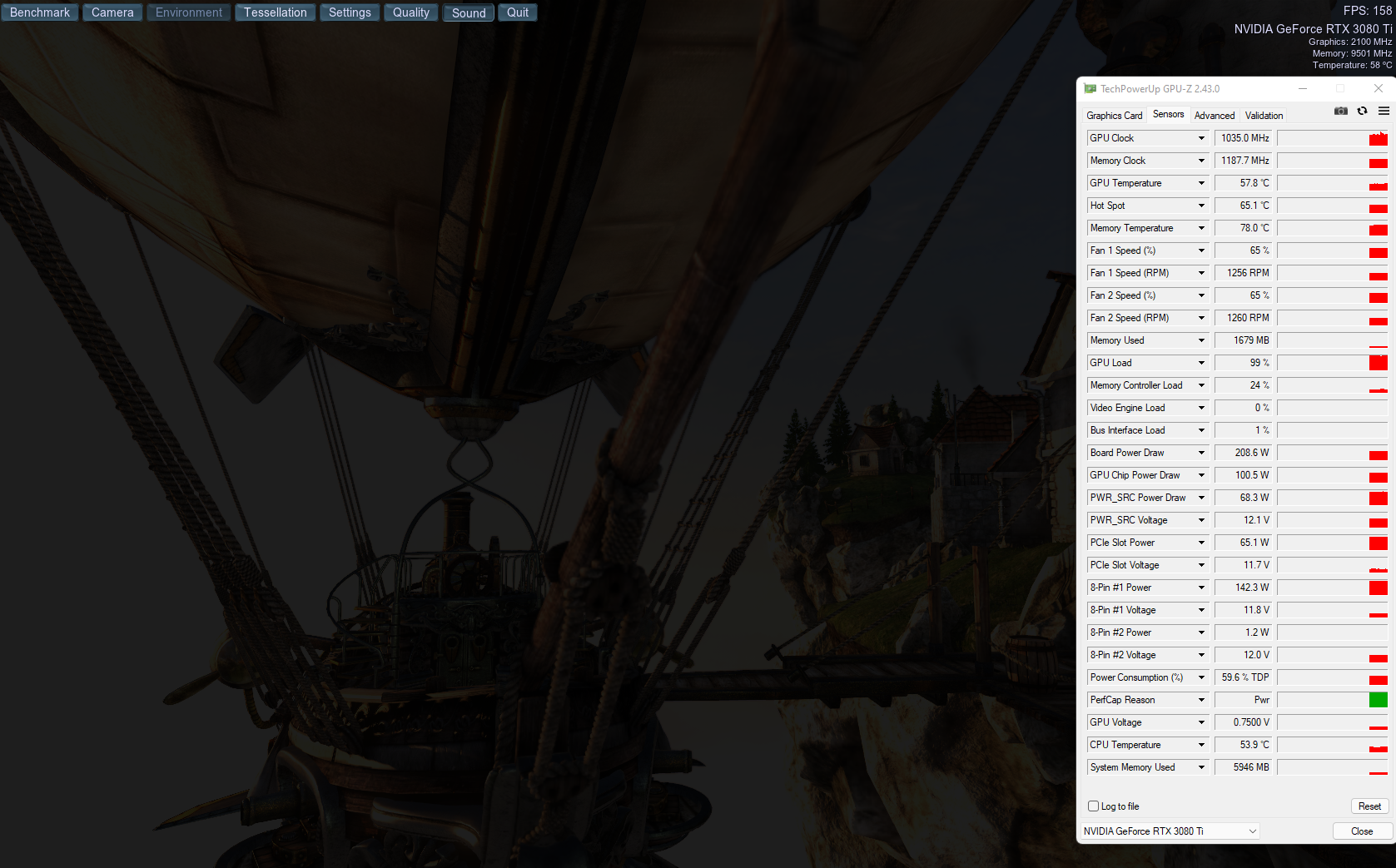
Task: Switch to the Graphics Card tab
Action: (x=1114, y=116)
